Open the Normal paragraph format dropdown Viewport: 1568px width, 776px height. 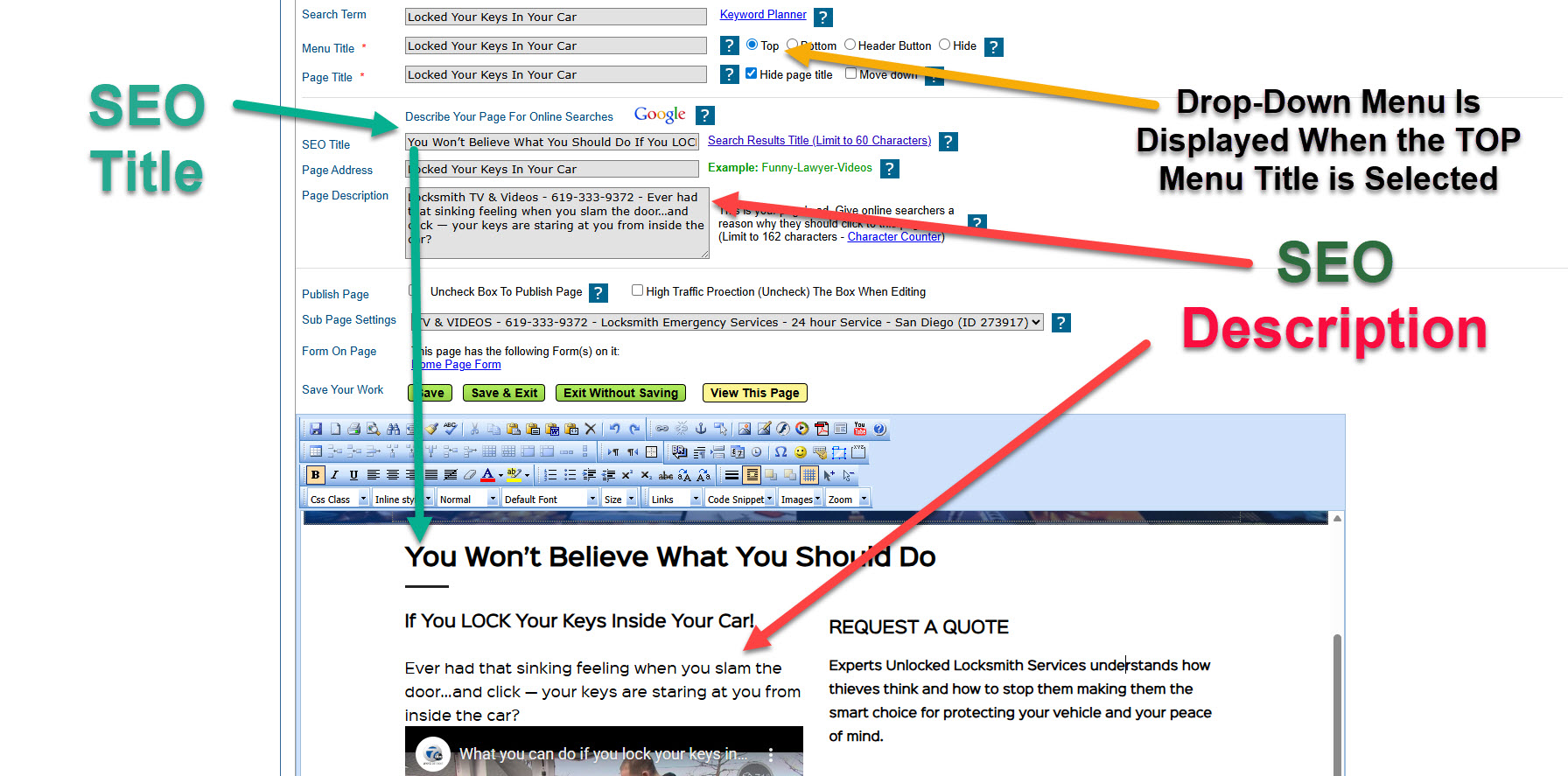pos(468,499)
